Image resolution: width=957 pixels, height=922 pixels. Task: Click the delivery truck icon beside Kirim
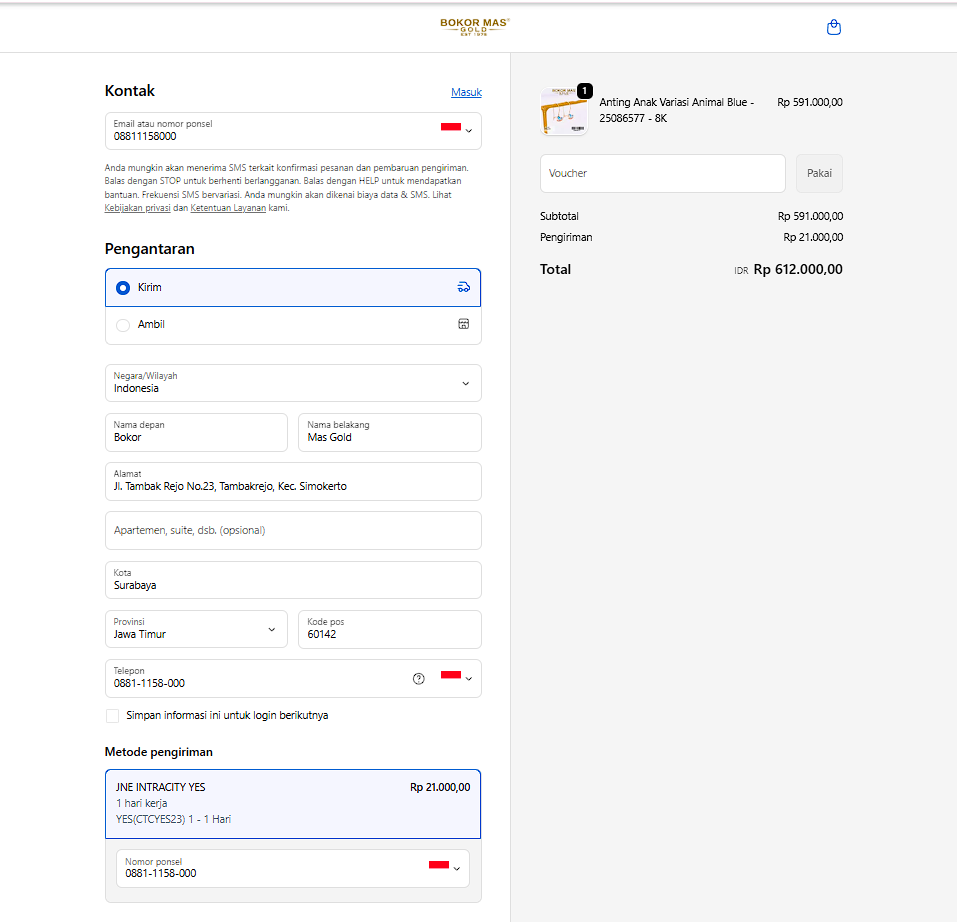463,287
